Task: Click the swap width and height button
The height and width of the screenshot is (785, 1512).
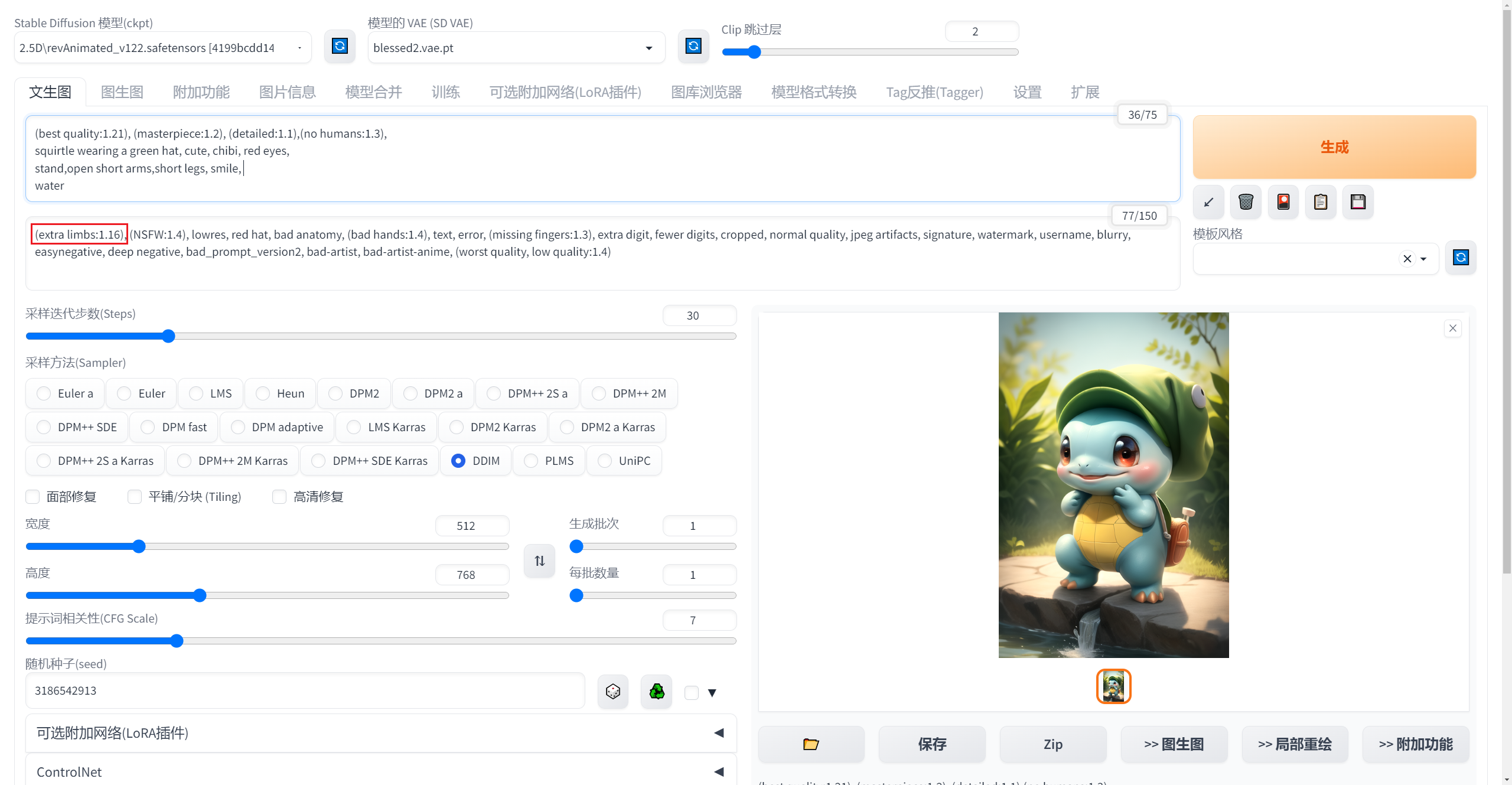Action: (x=539, y=561)
